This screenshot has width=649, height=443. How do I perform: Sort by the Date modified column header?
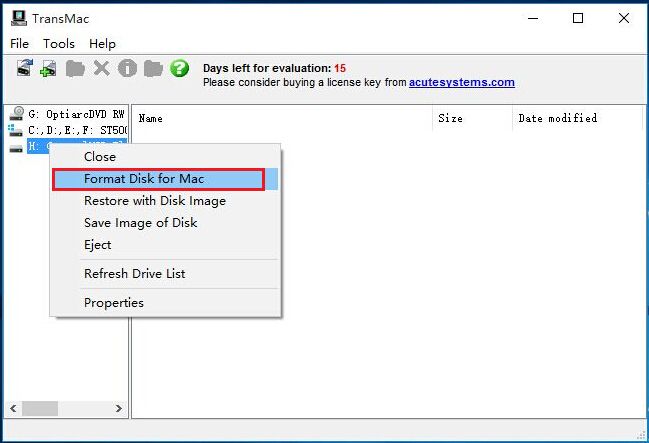click(578, 118)
